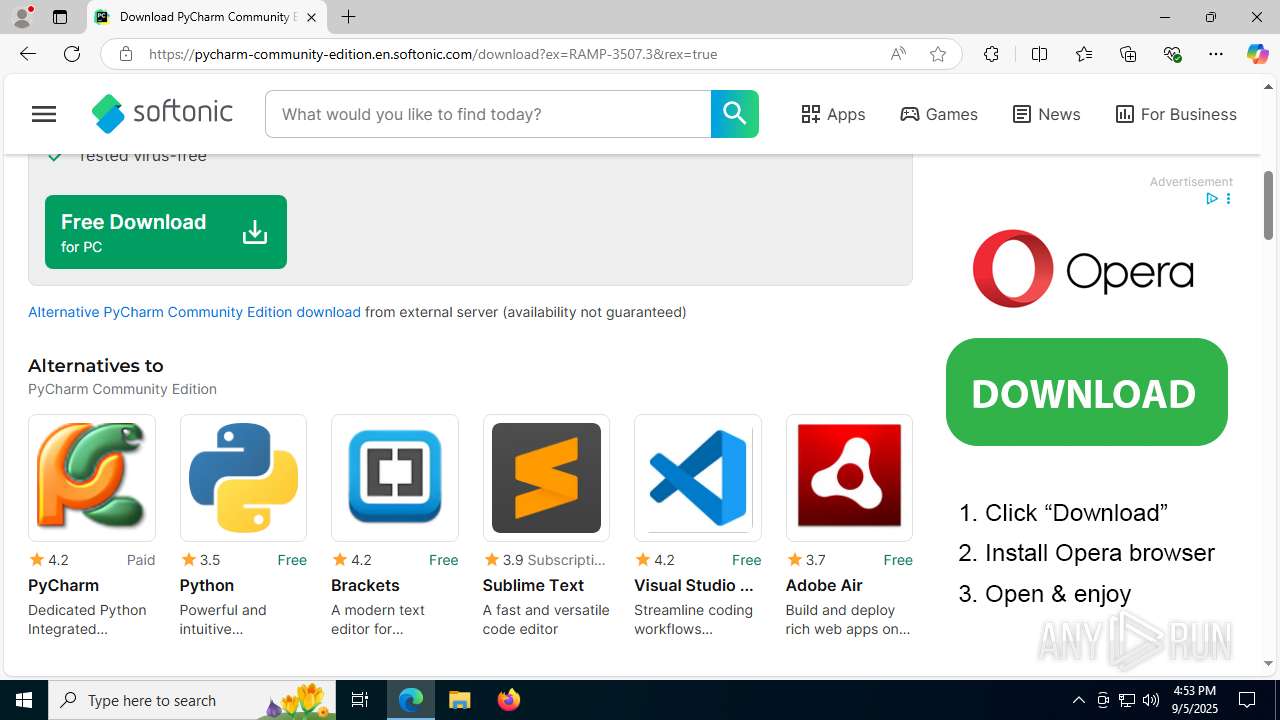This screenshot has height=720, width=1280.
Task: Click the page vertical scrollbar thumb
Action: 1269,205
